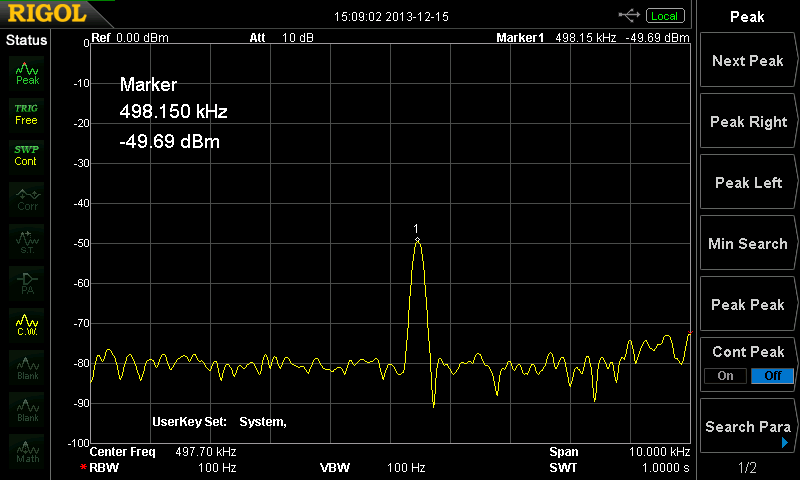
Task: Open the Peak menu header
Action: click(x=747, y=17)
